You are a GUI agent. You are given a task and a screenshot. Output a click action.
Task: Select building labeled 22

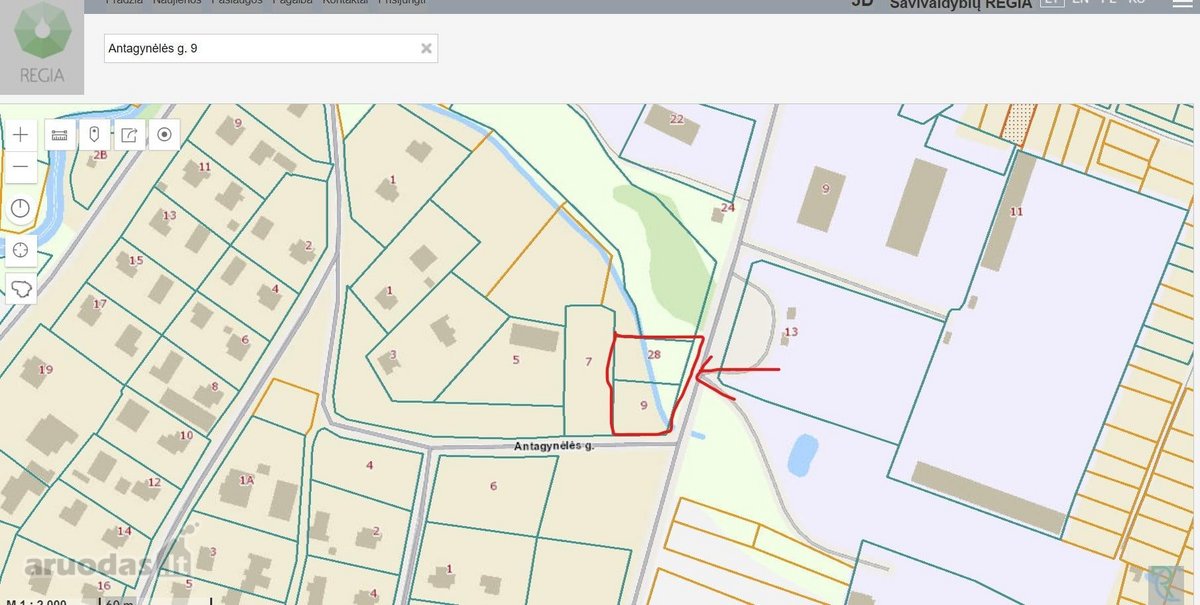(677, 119)
